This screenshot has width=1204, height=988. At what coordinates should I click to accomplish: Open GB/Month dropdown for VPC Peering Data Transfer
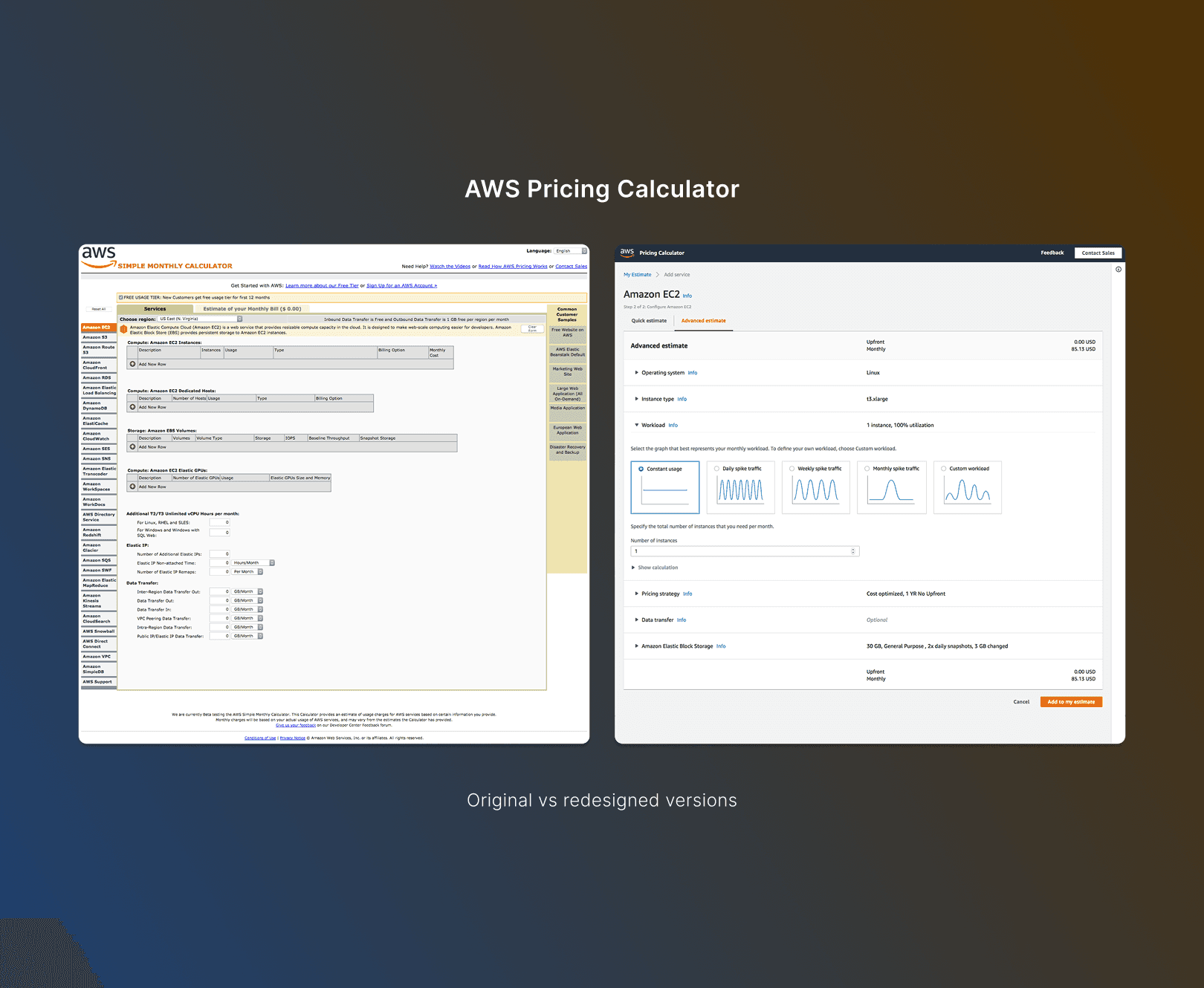247,619
